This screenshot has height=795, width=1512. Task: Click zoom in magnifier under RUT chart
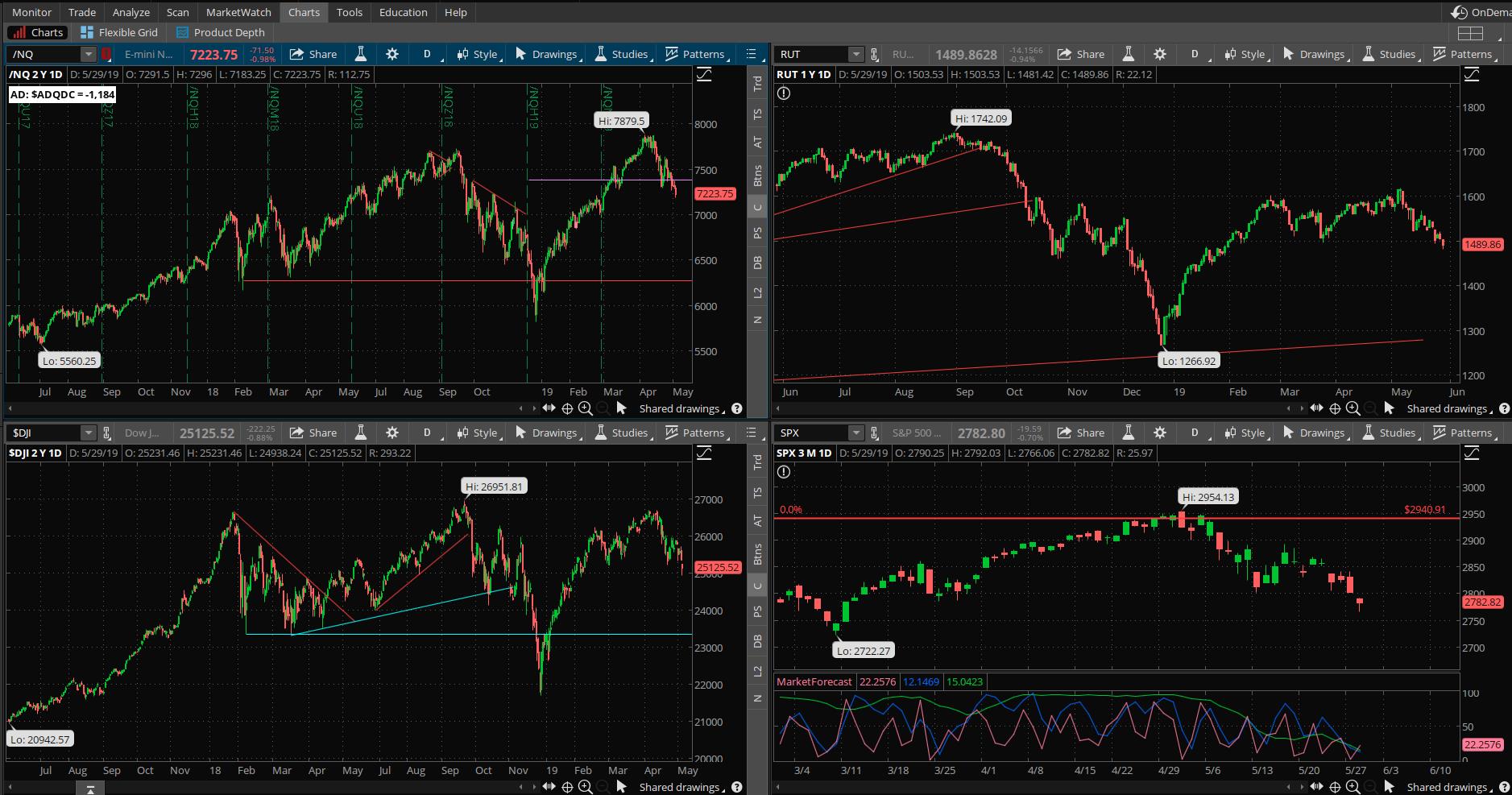1353,408
